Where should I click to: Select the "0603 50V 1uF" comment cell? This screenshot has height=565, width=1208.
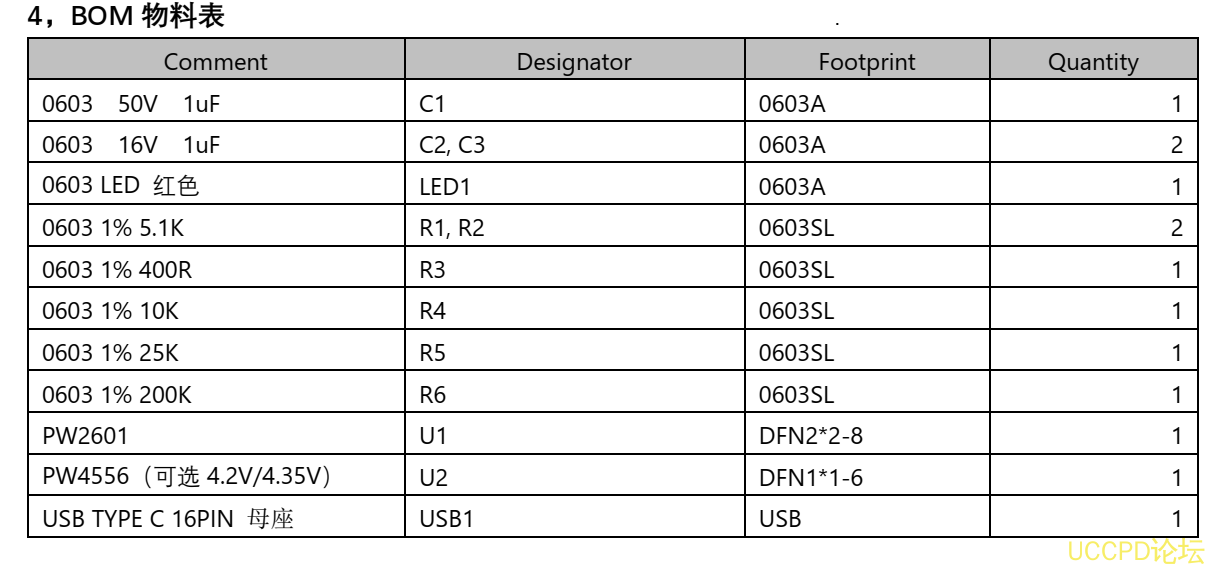[x=131, y=103]
